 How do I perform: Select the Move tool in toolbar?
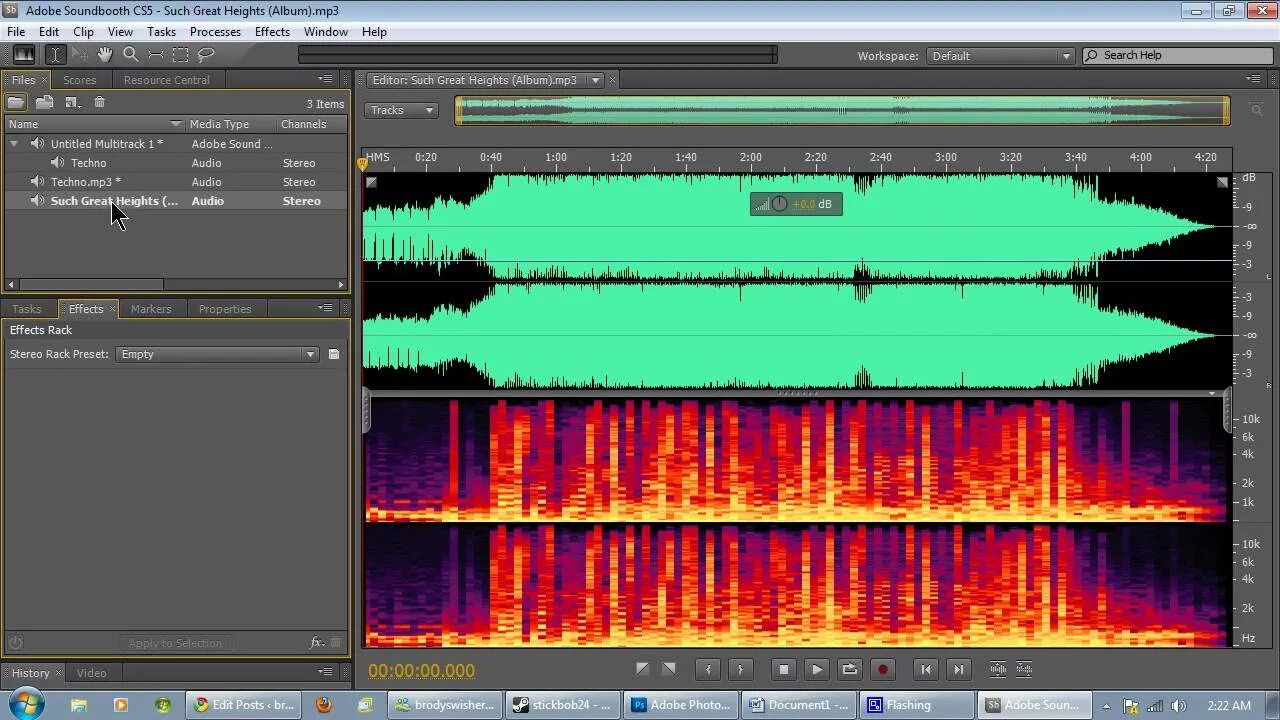click(x=81, y=55)
